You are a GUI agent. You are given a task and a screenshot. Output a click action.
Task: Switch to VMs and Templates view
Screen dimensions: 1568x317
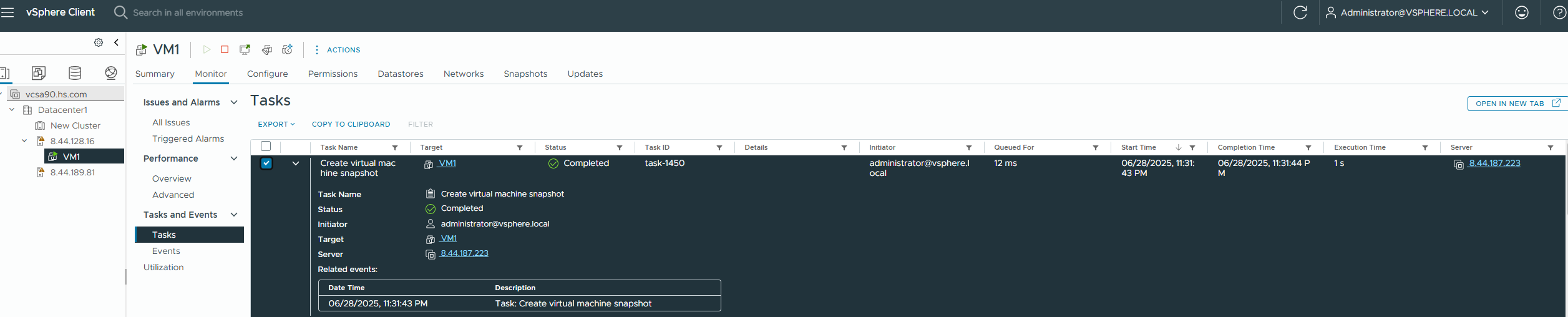point(39,73)
